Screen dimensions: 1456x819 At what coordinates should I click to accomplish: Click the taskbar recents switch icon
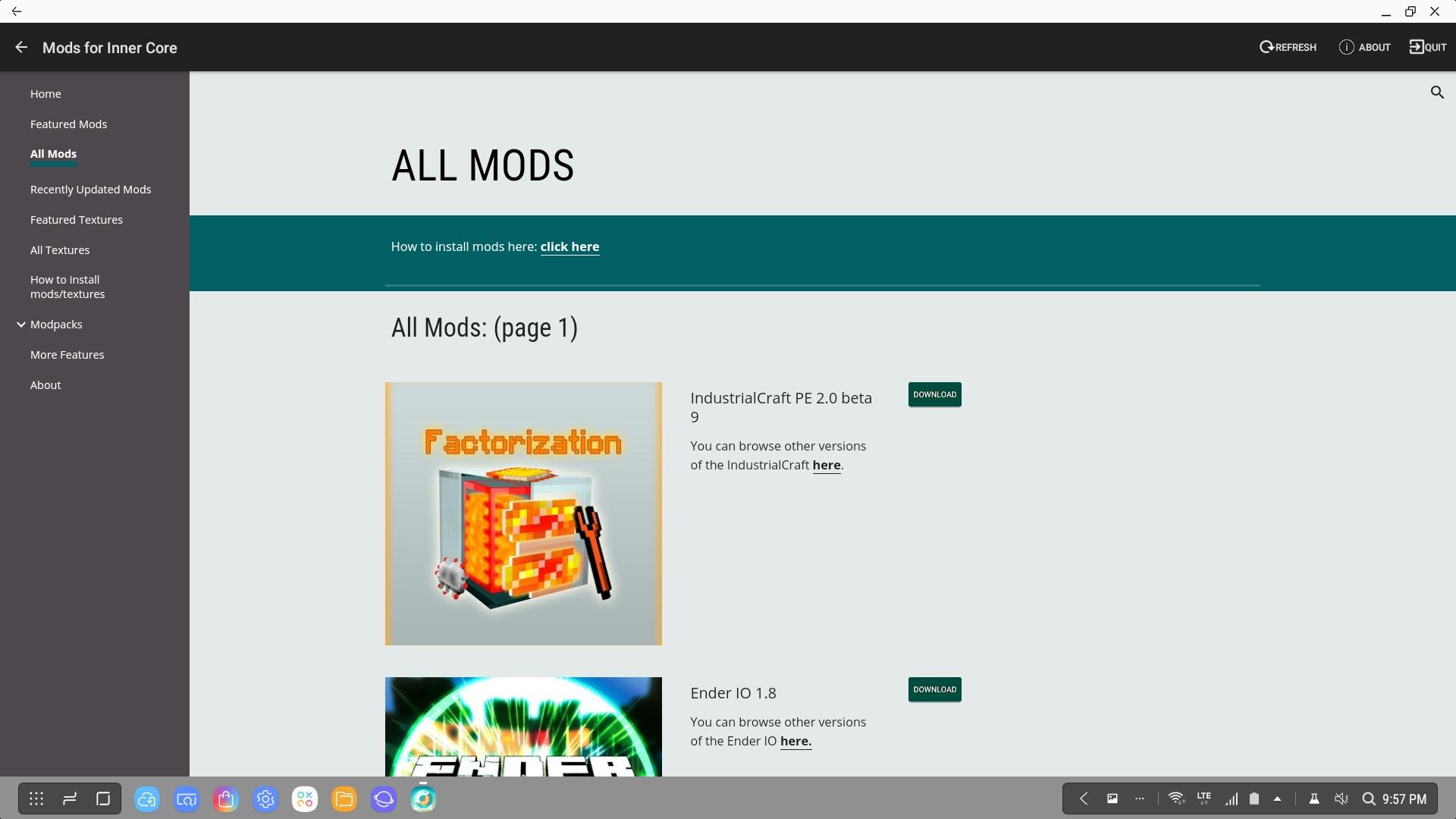[x=70, y=799]
